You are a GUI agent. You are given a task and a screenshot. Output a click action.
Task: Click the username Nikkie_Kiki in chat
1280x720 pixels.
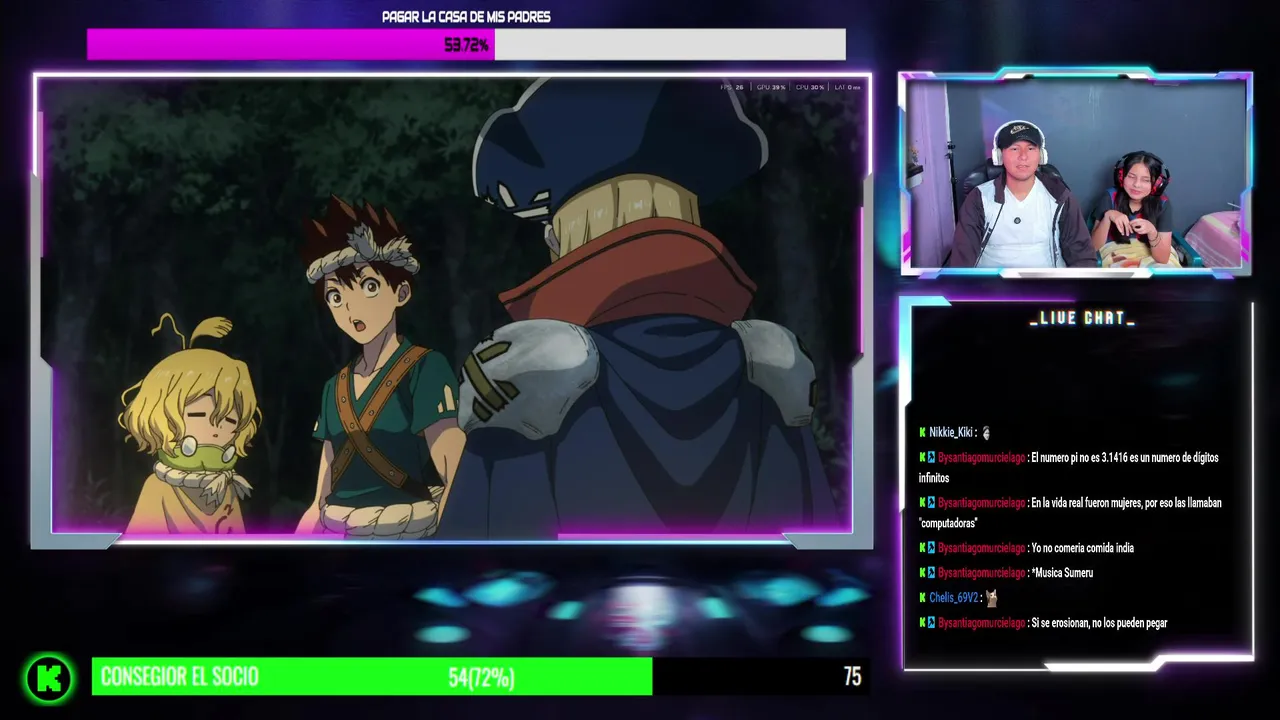pos(950,432)
